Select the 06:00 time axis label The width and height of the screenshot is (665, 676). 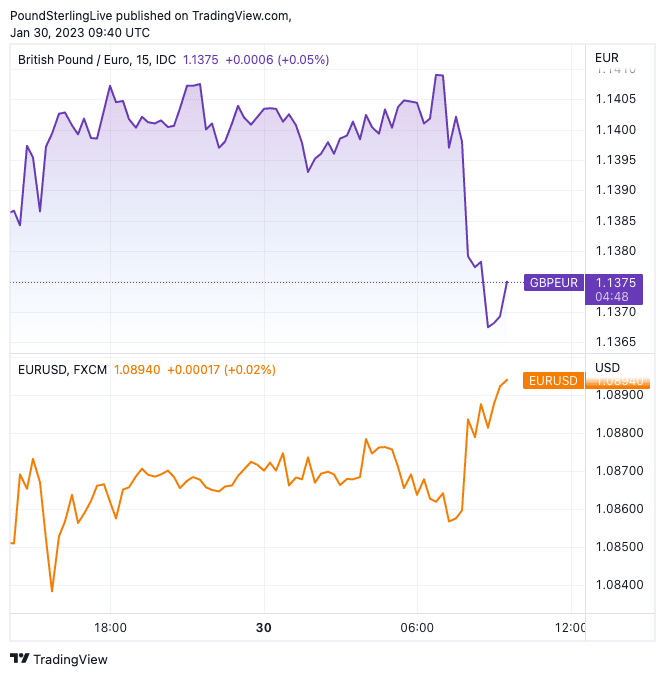coord(417,628)
